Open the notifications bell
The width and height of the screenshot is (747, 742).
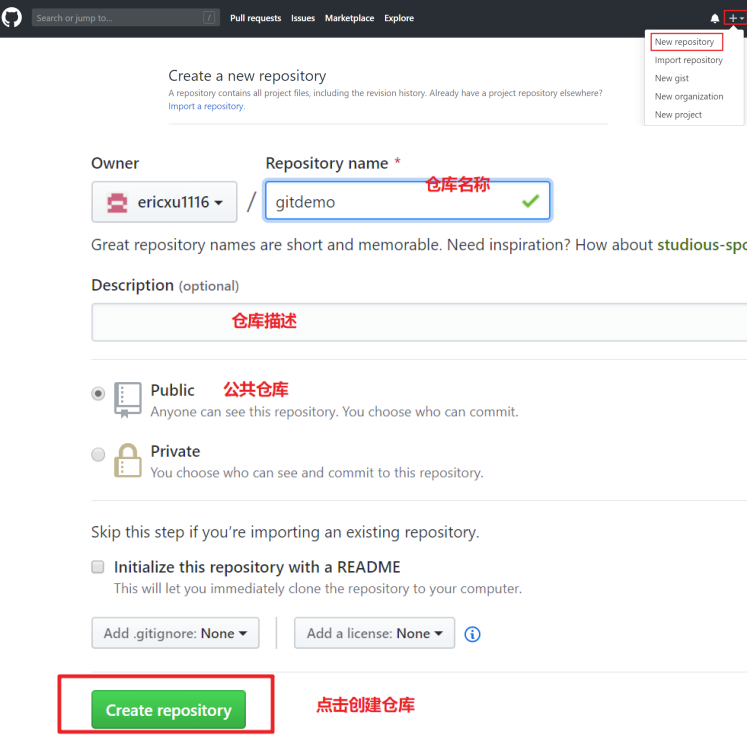click(x=715, y=19)
